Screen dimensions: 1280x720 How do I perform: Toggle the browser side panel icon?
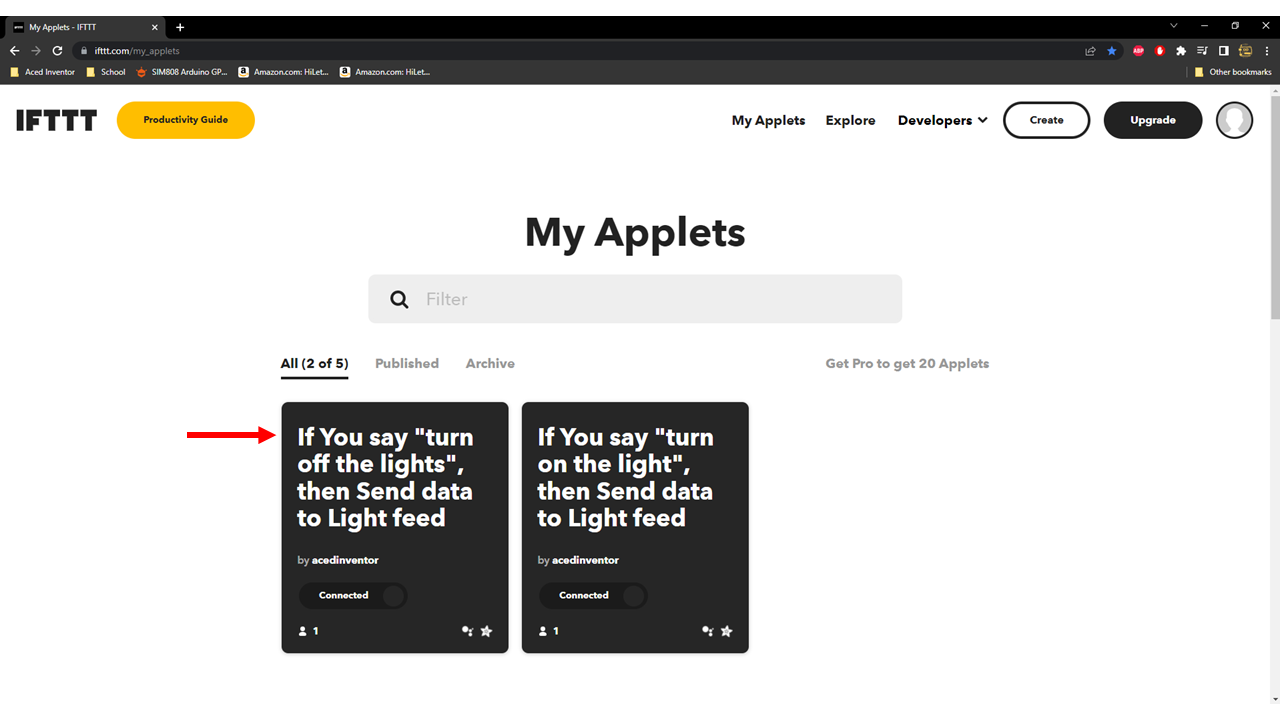[1223, 51]
